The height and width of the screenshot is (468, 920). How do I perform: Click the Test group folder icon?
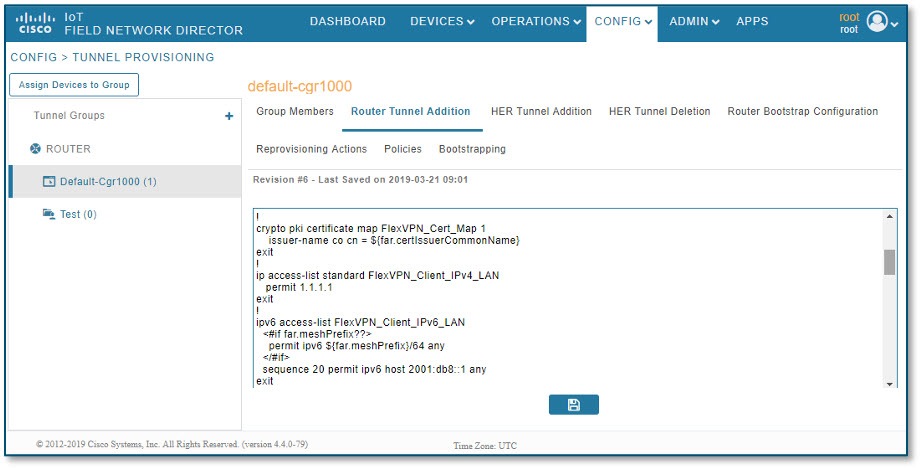point(49,213)
